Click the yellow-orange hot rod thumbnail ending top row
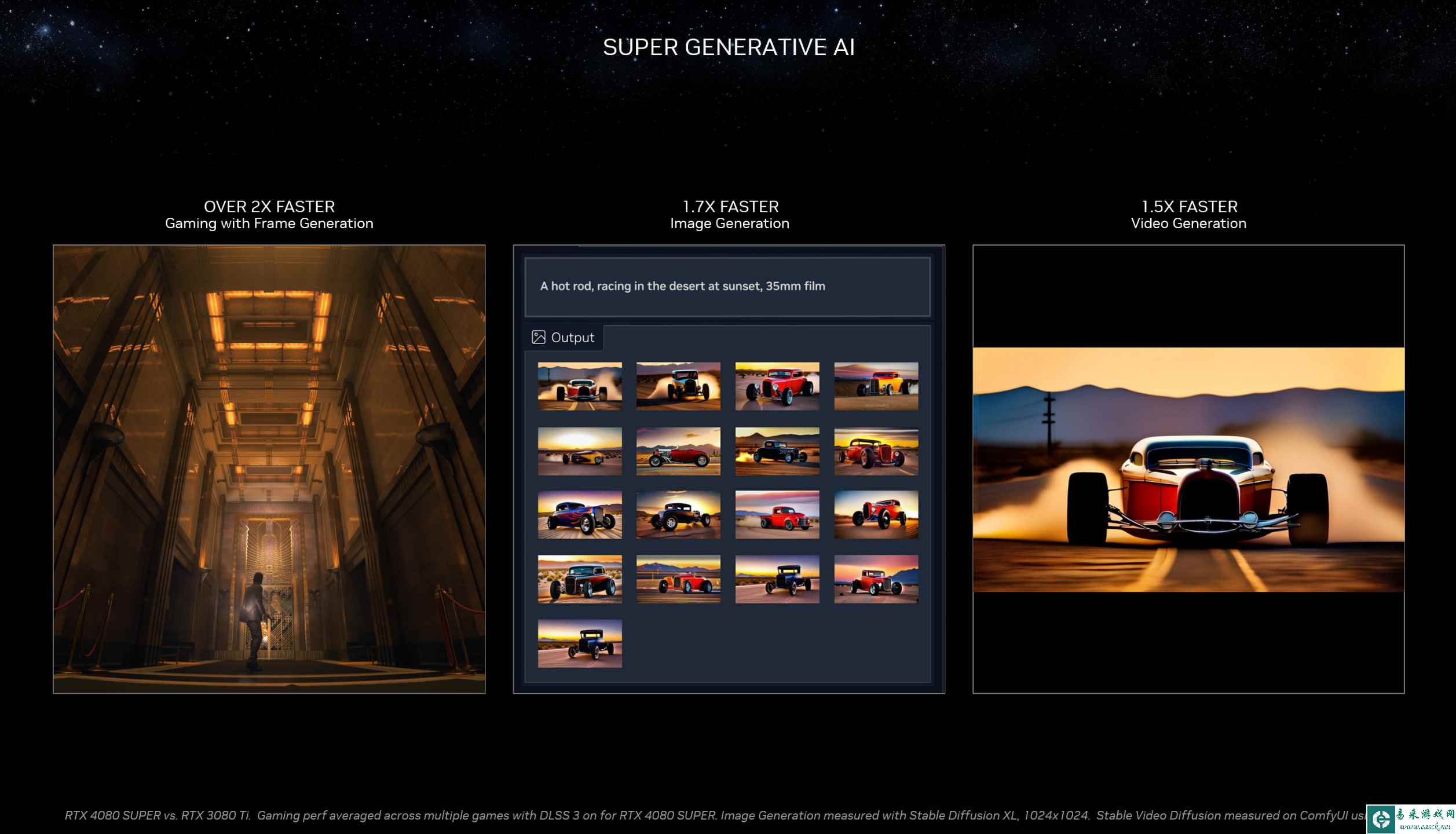Image resolution: width=1456 pixels, height=834 pixels. click(x=876, y=386)
